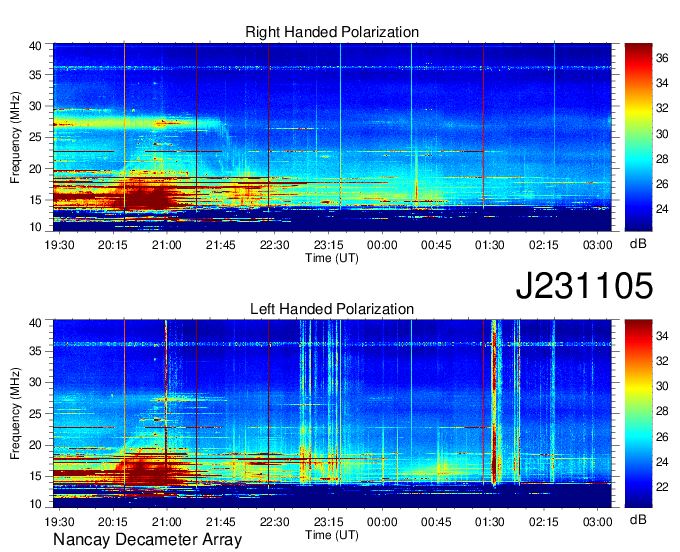Click "40" frequency tick of Right Handed plot
680x552 pixels.
pos(36,46)
